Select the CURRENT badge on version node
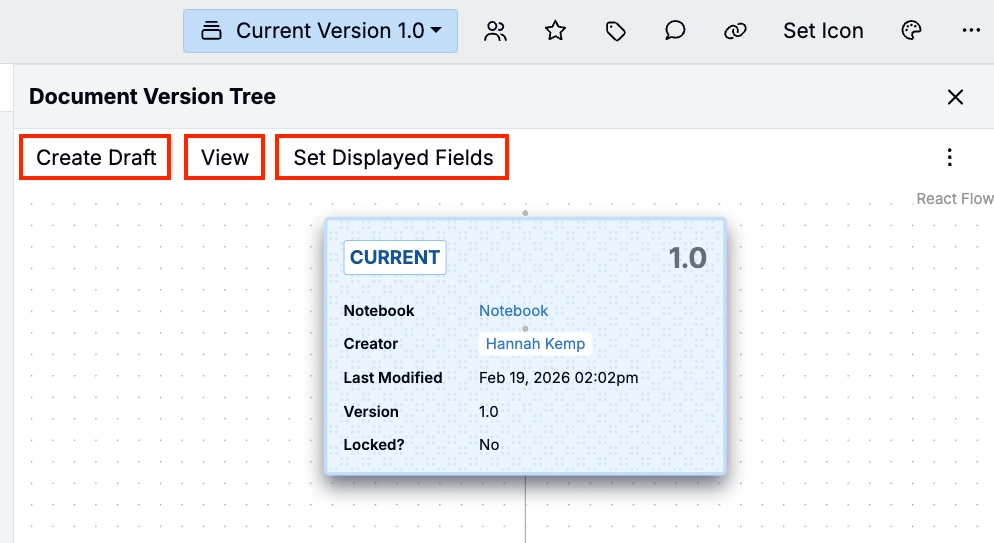This screenshot has width=994, height=543. click(x=395, y=257)
